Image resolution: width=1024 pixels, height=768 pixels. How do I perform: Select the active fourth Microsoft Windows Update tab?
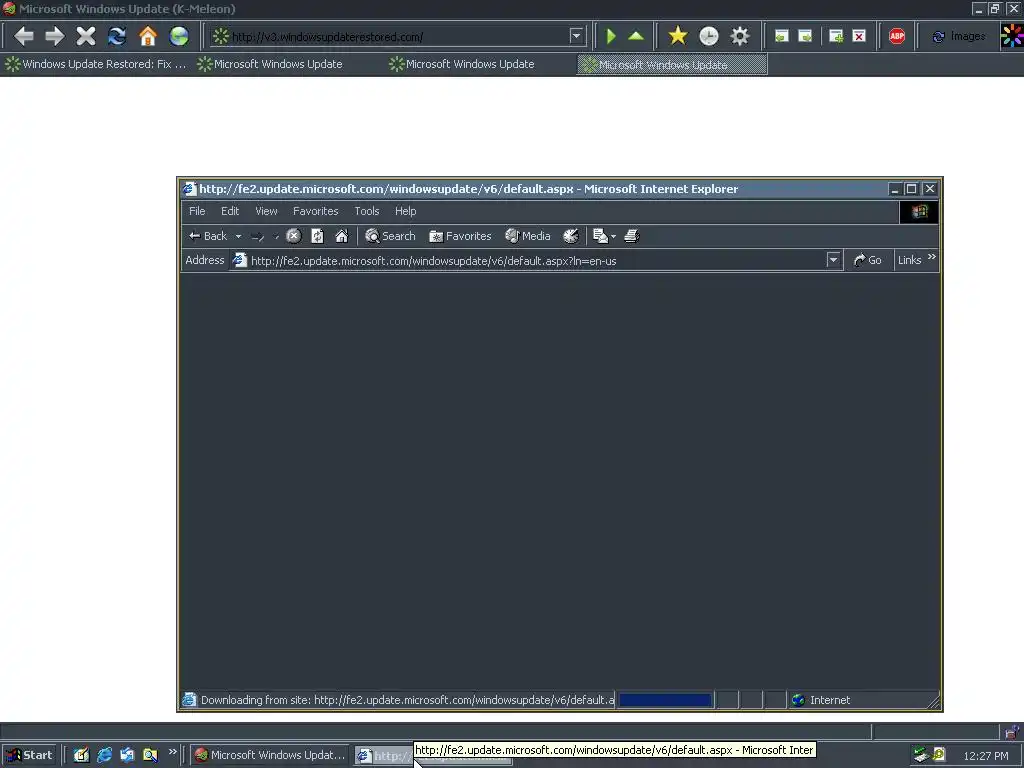pos(672,65)
